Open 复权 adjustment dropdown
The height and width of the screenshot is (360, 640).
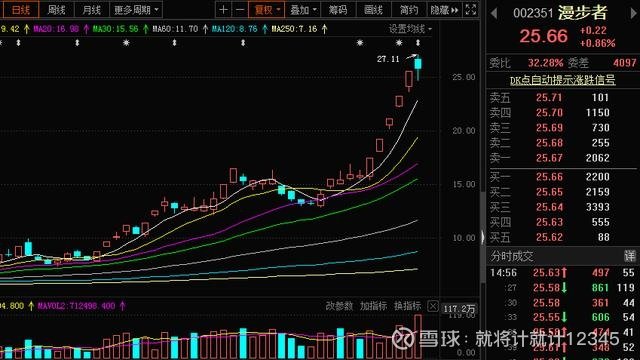[x=267, y=9]
